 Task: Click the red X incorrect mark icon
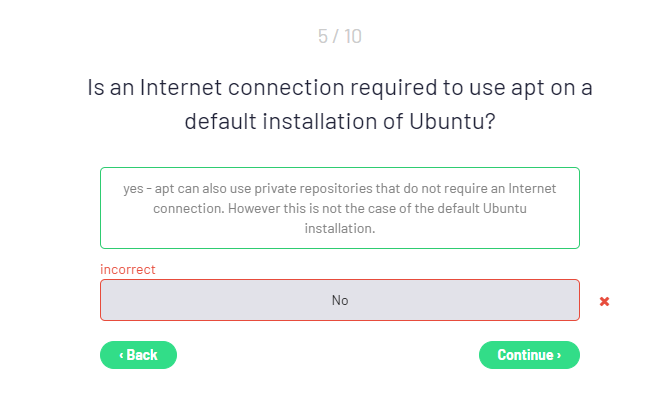(604, 301)
